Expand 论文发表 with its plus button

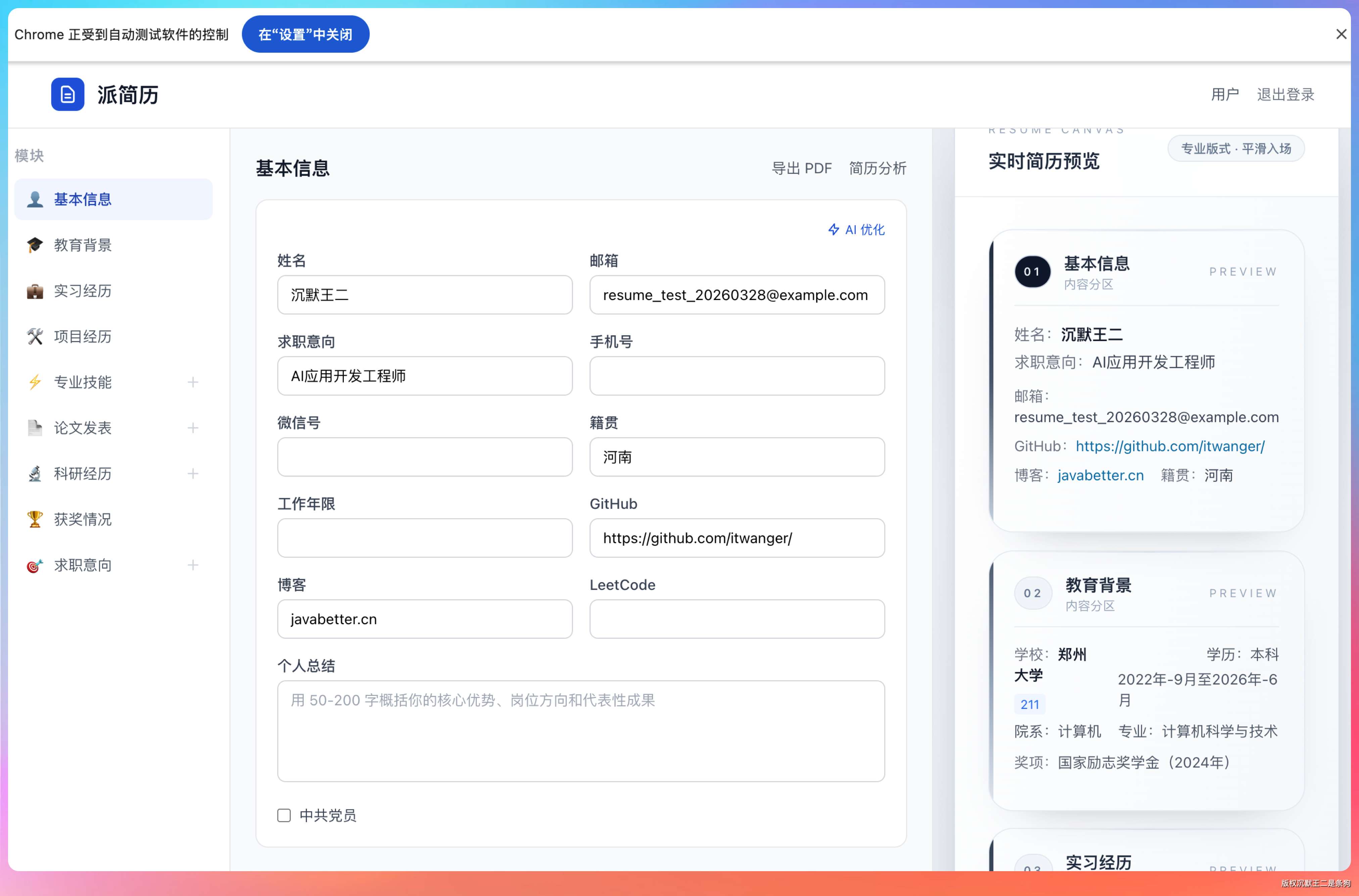(193, 428)
